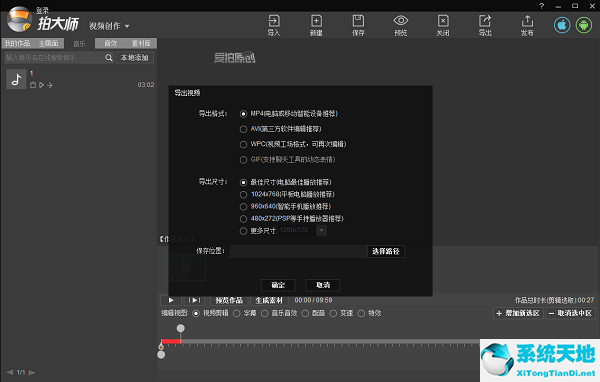This screenshot has width=600, height=382.
Task: Switch edit view to 视频剪辑
Action: click(196, 313)
